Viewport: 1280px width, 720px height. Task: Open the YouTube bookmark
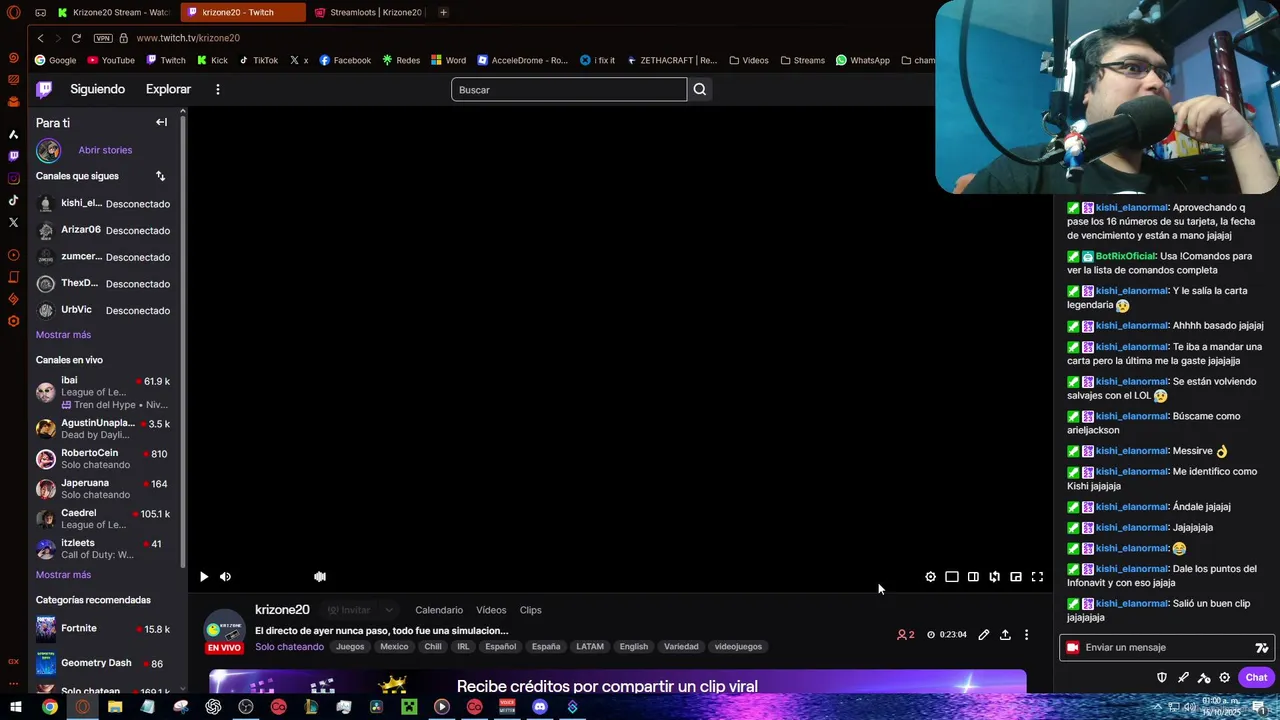(111, 60)
